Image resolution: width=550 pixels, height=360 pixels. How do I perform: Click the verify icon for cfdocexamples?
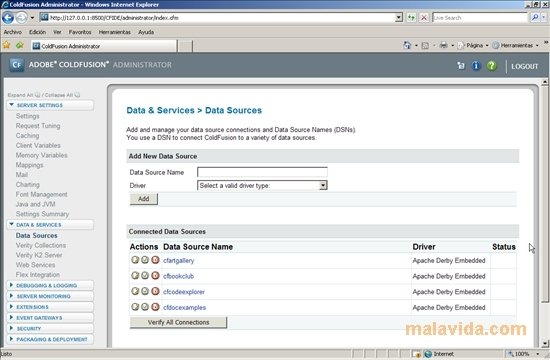(145, 307)
